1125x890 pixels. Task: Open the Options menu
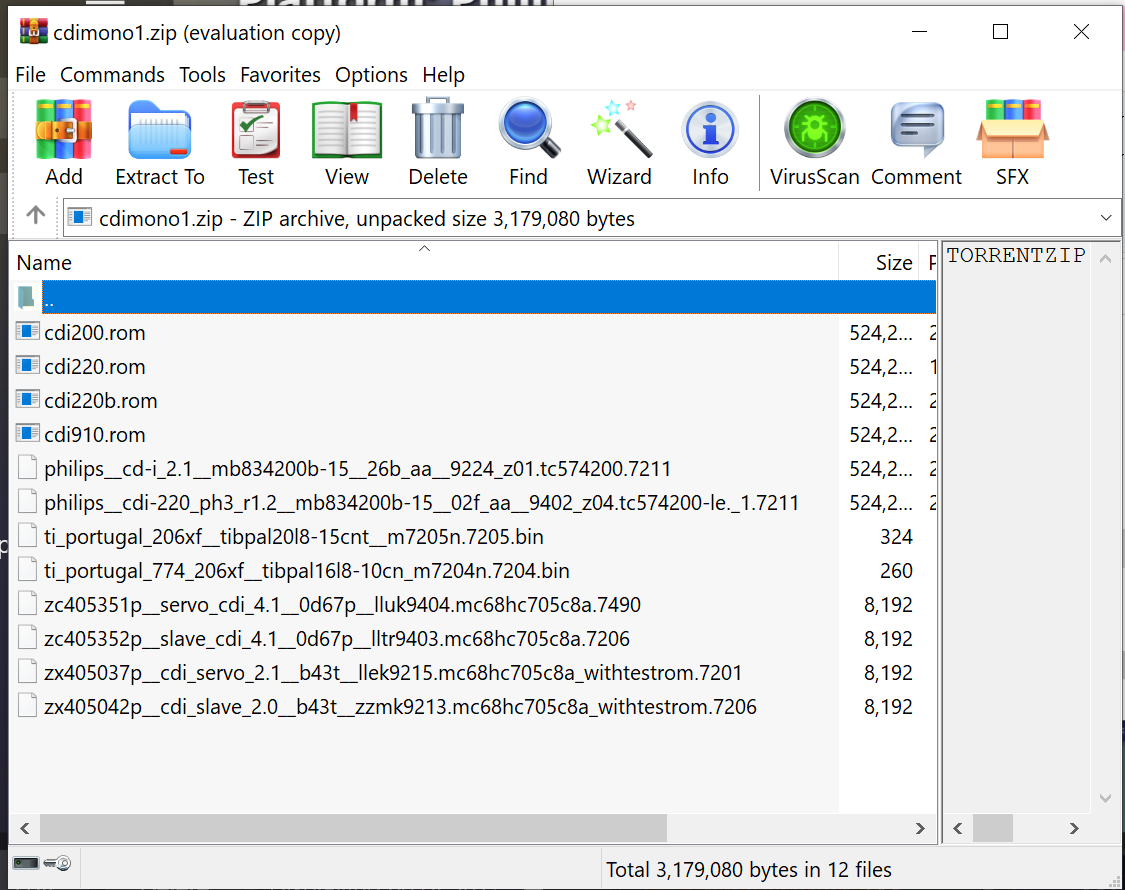point(372,75)
